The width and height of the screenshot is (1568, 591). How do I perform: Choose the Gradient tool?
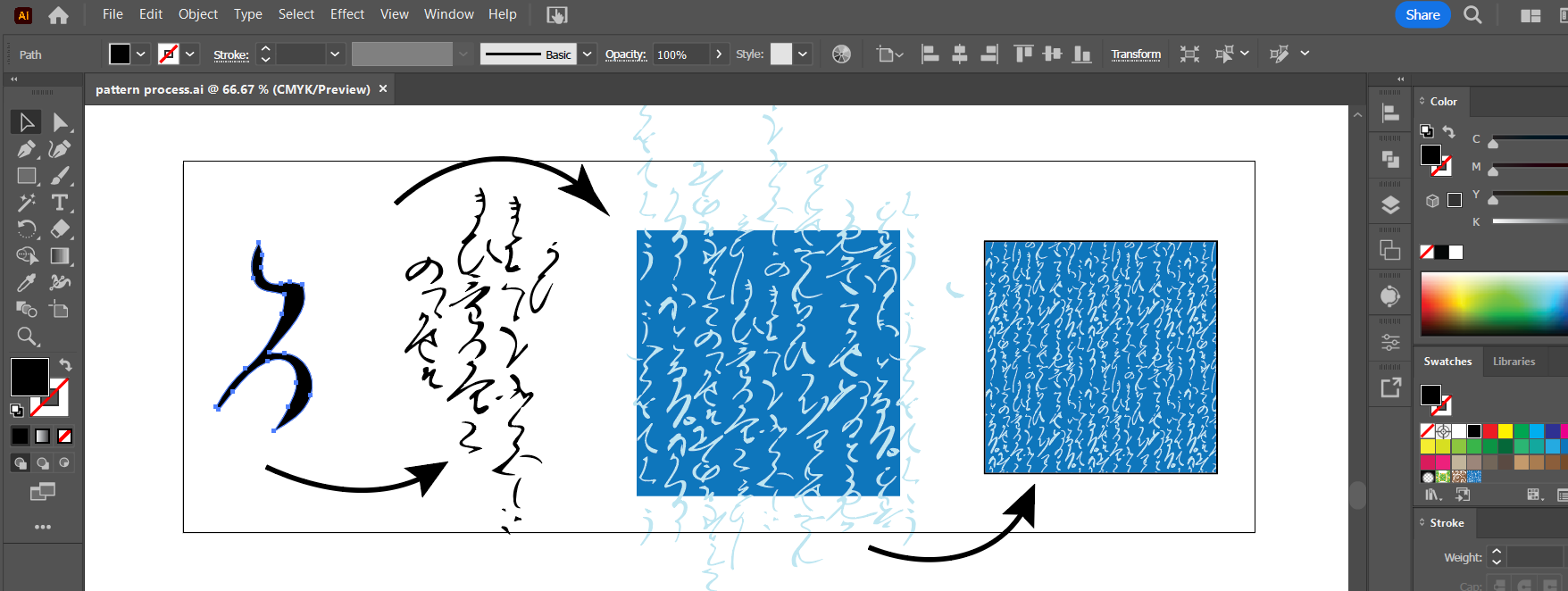(60, 256)
